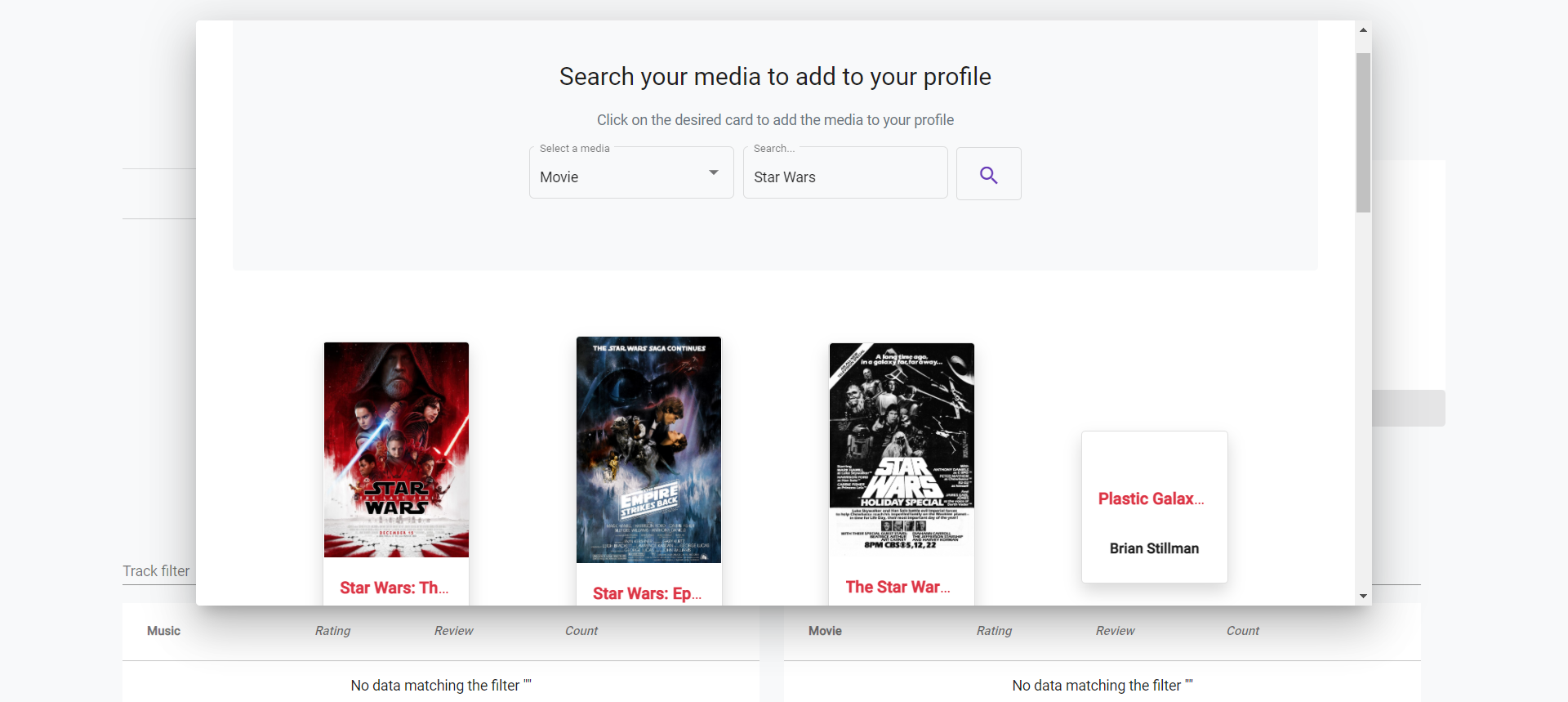The image size is (1568, 702).
Task: Sort by Rating in Movie table
Action: tap(994, 631)
